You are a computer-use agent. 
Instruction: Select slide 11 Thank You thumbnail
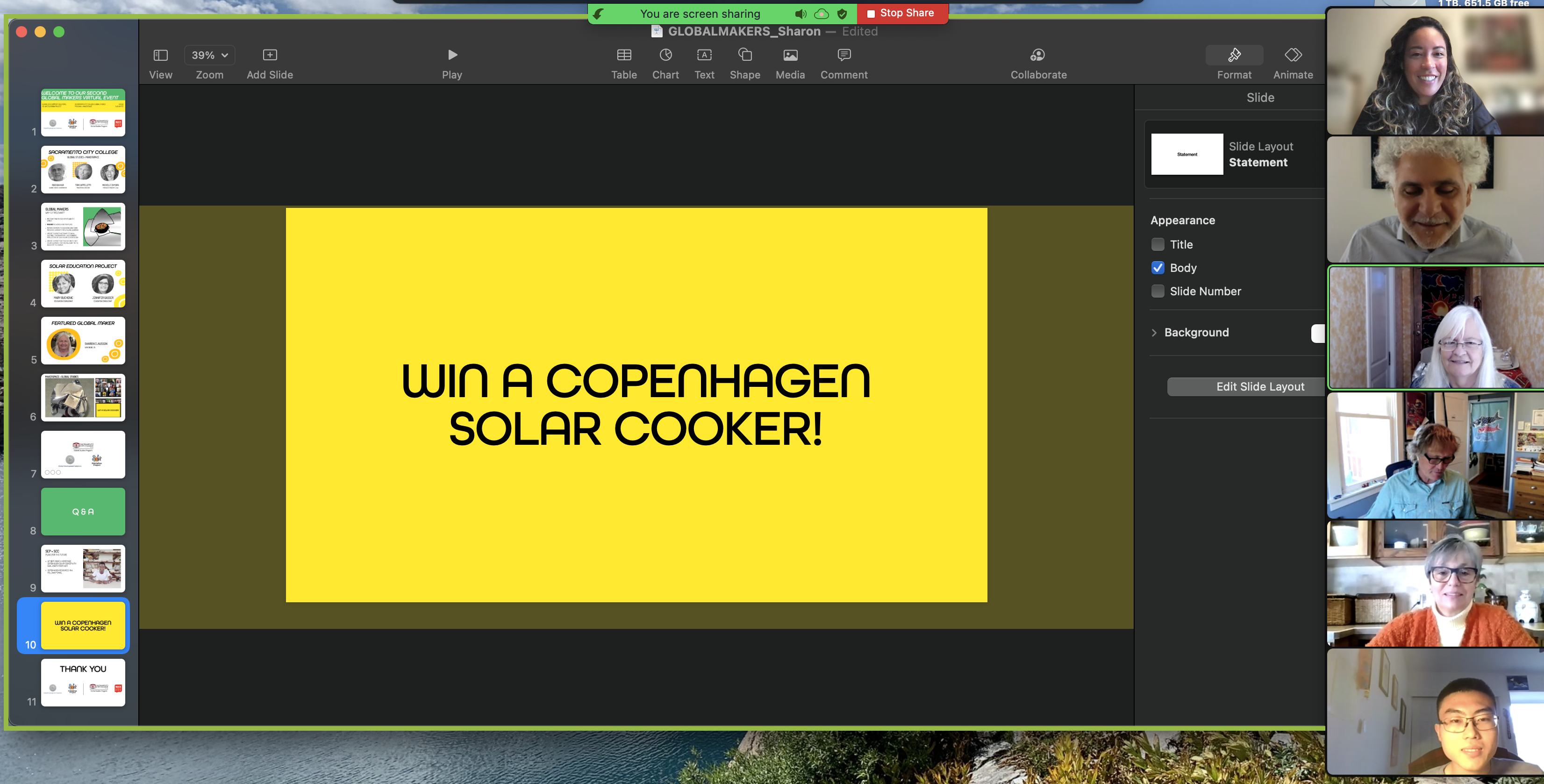tap(83, 683)
